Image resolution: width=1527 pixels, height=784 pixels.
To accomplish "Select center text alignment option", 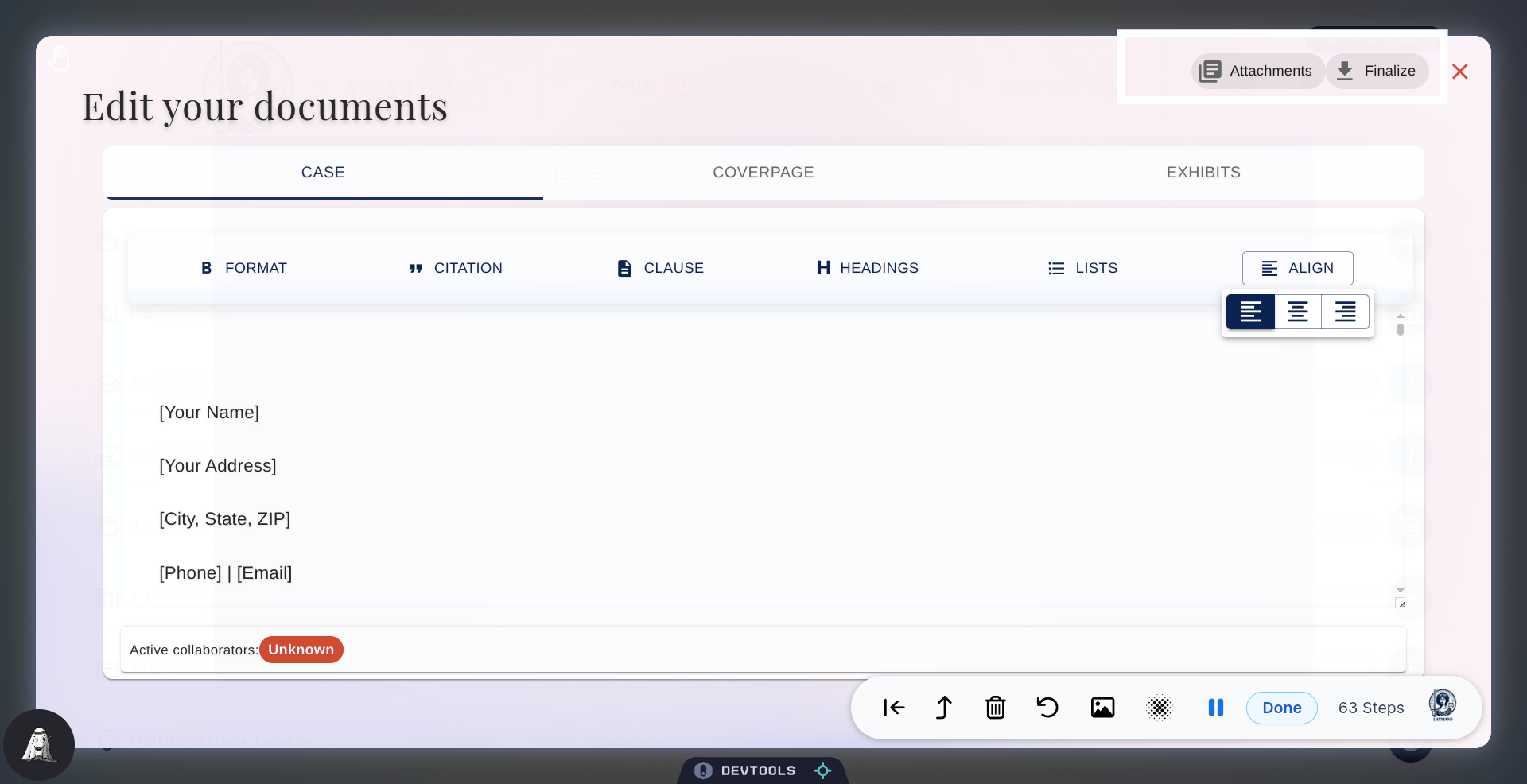I will [x=1297, y=312].
